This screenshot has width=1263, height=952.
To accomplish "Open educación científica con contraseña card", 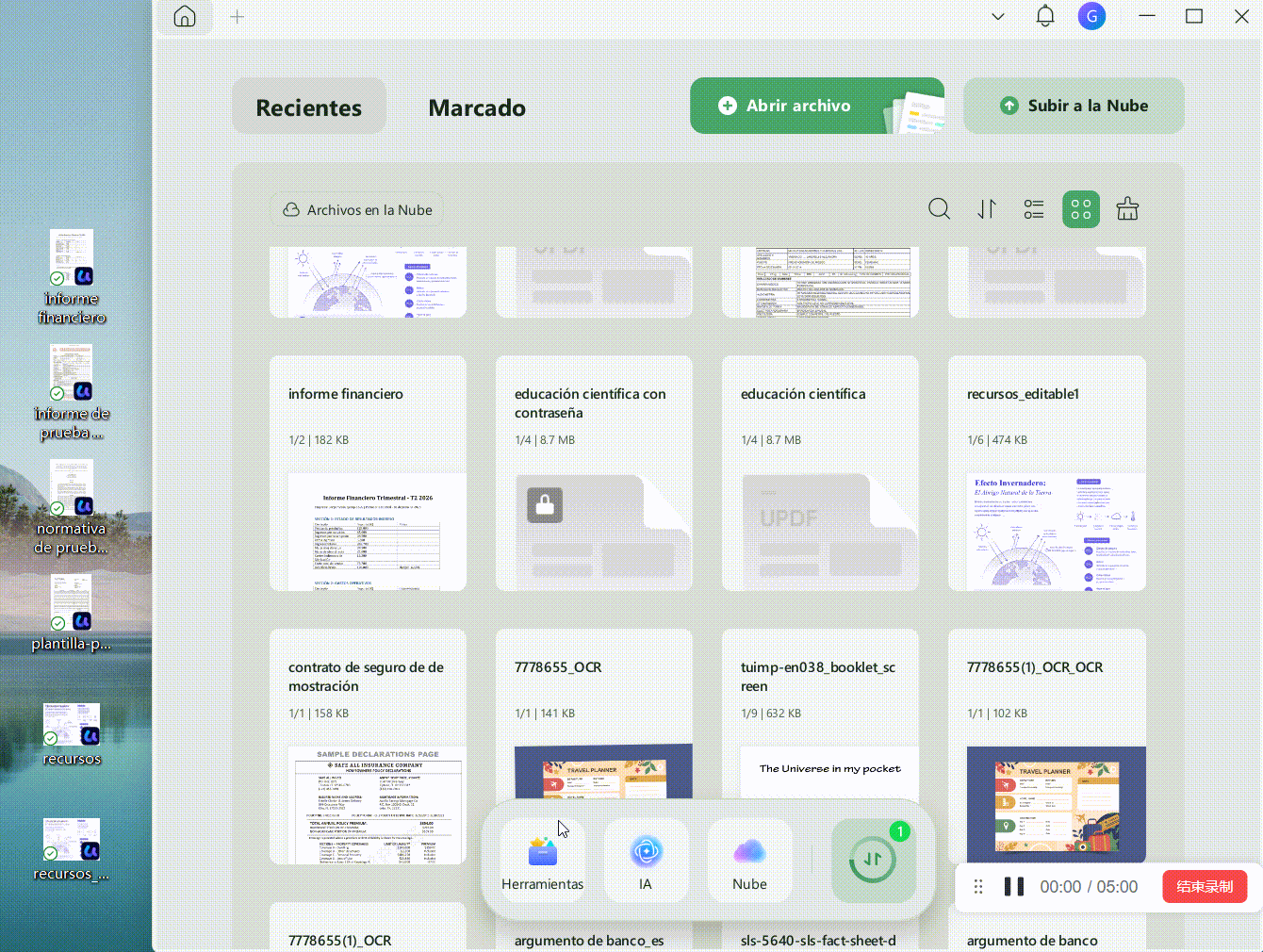I will (x=594, y=473).
